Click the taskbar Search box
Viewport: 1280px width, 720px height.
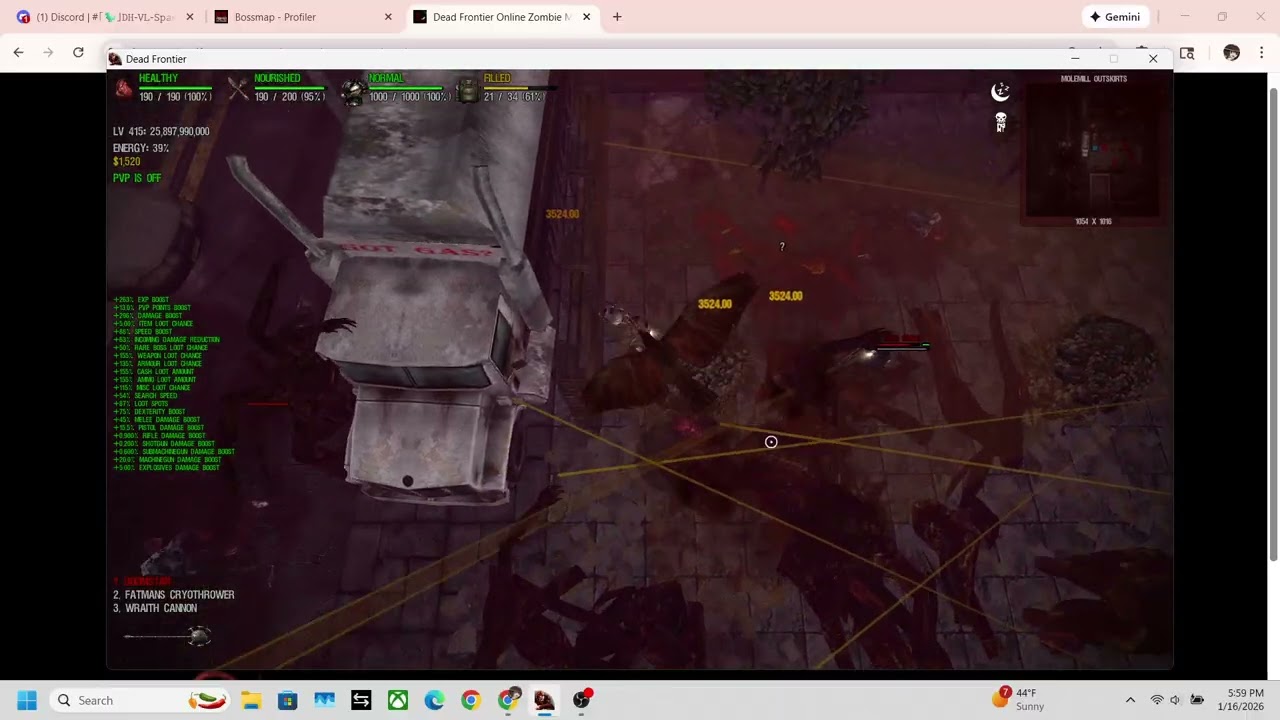pyautogui.click(x=140, y=700)
